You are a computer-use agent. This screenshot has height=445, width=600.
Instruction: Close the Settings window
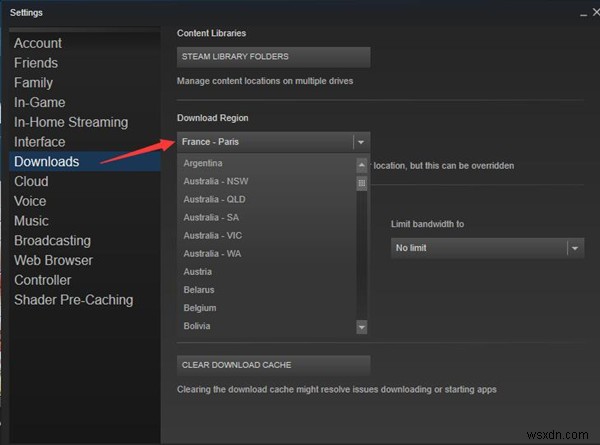596,13
